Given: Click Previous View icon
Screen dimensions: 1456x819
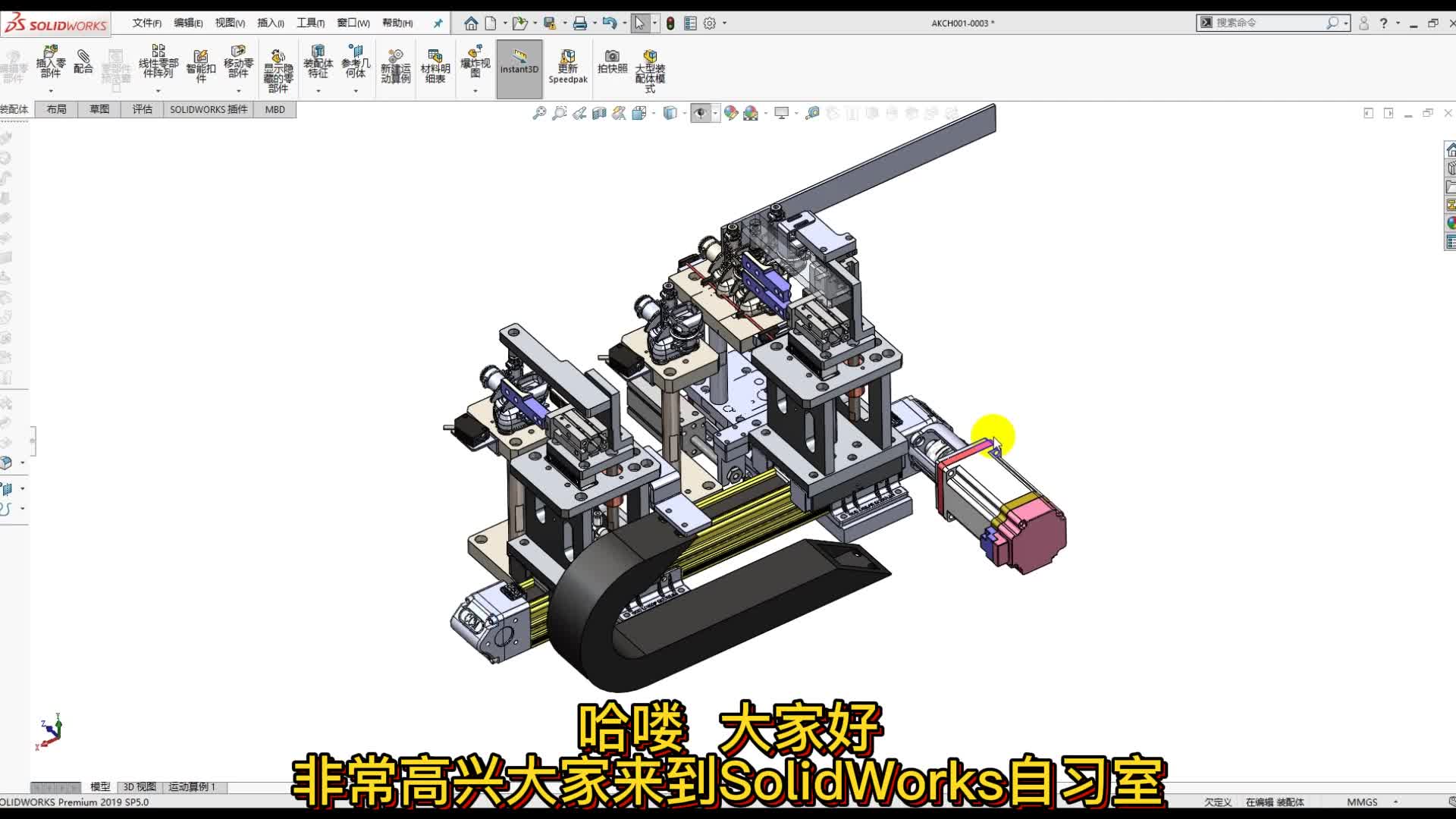Looking at the screenshot, I should pyautogui.click(x=579, y=113).
